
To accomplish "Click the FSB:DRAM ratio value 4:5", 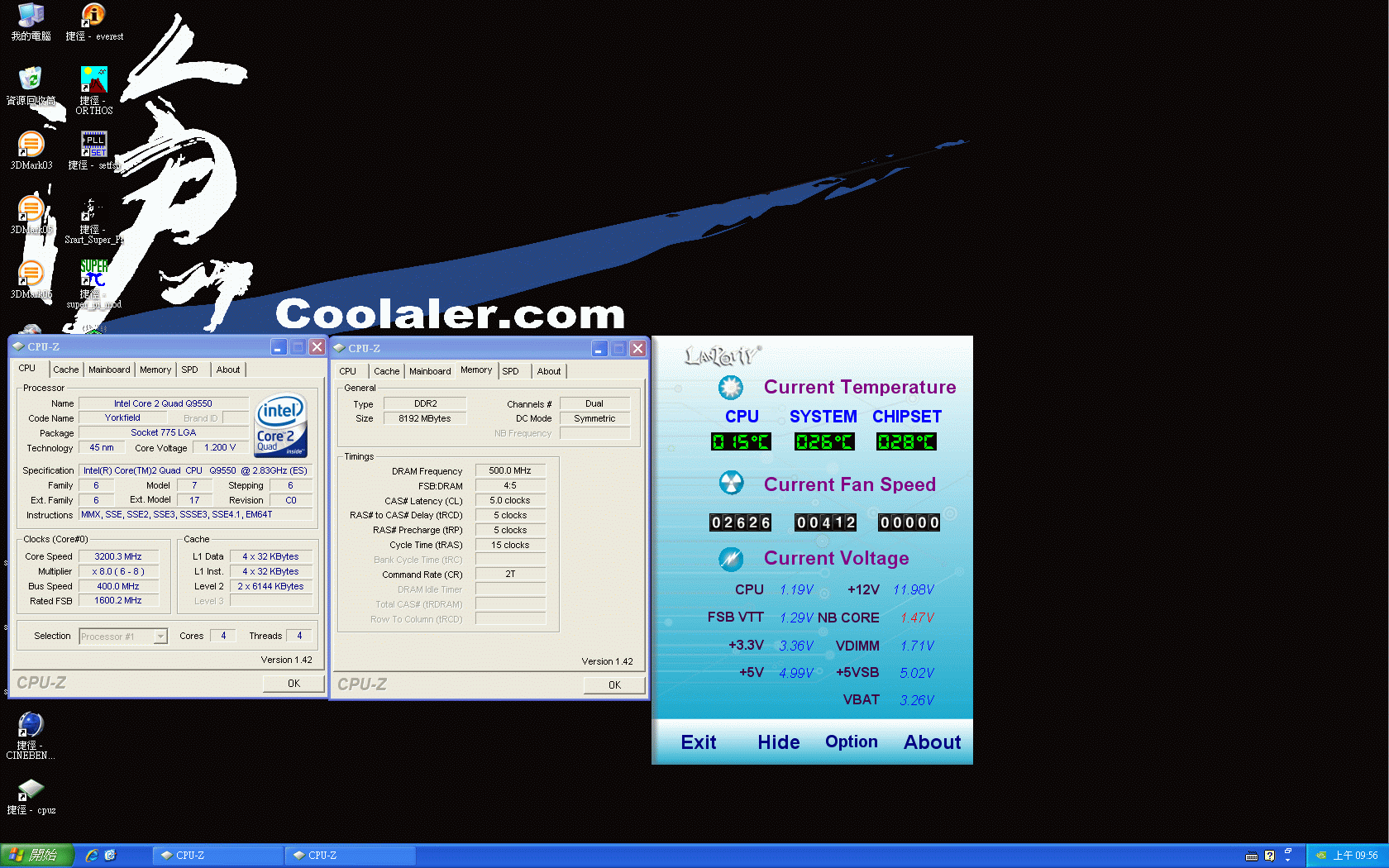I will [x=510, y=486].
